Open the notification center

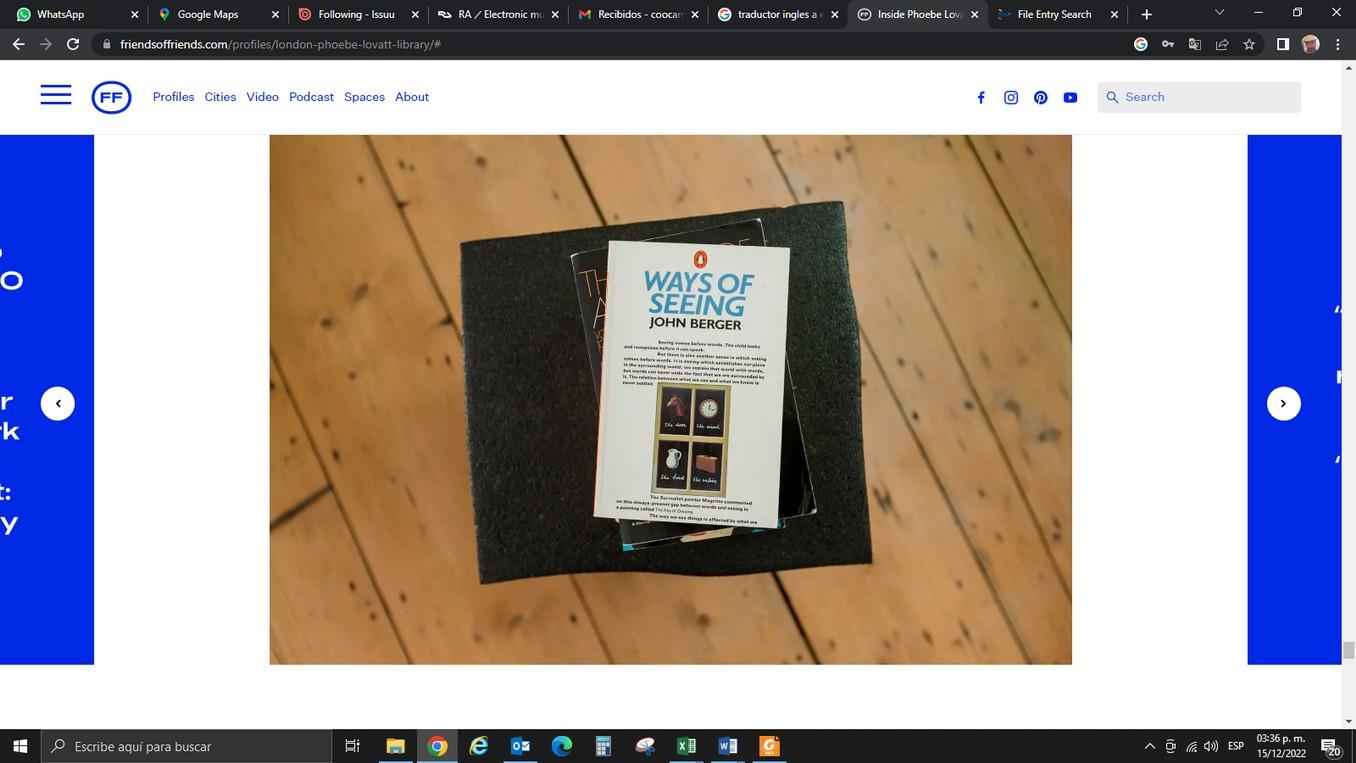pyautogui.click(x=1331, y=746)
